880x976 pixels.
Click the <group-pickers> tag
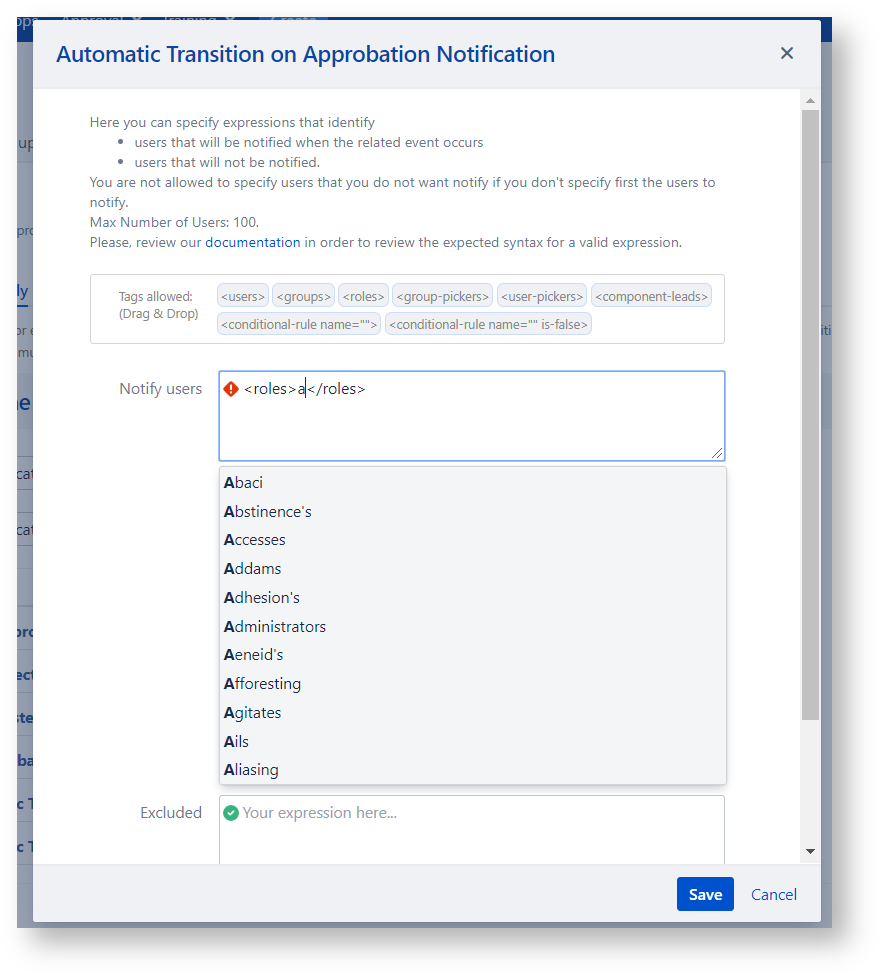click(442, 296)
